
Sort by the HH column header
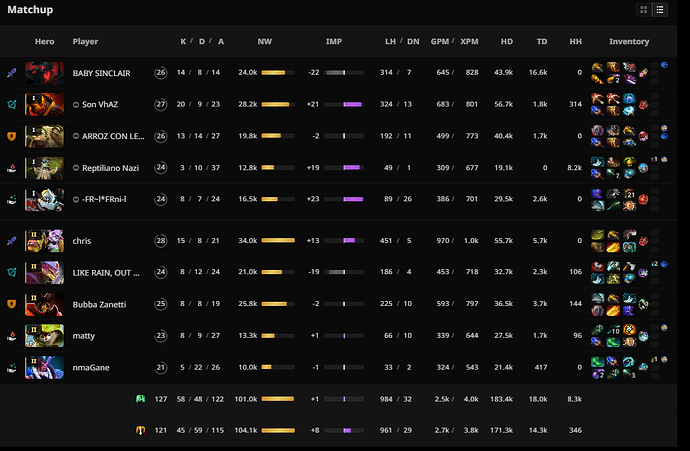pyautogui.click(x=575, y=41)
